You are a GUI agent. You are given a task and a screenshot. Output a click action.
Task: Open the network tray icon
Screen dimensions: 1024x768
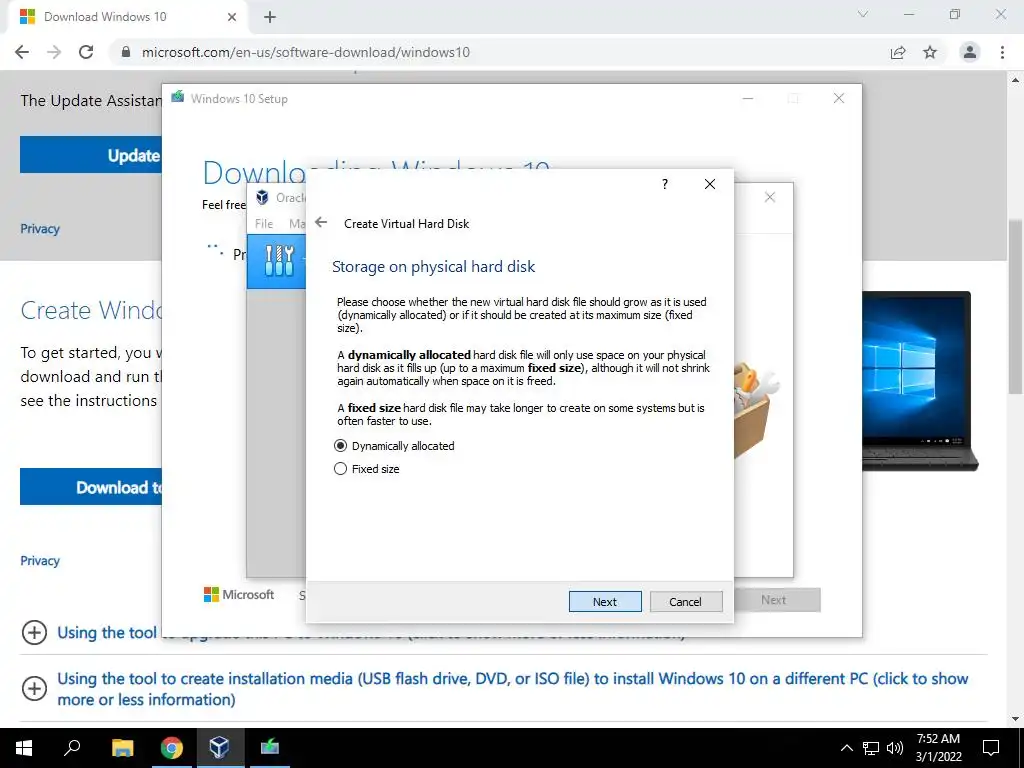(871, 748)
